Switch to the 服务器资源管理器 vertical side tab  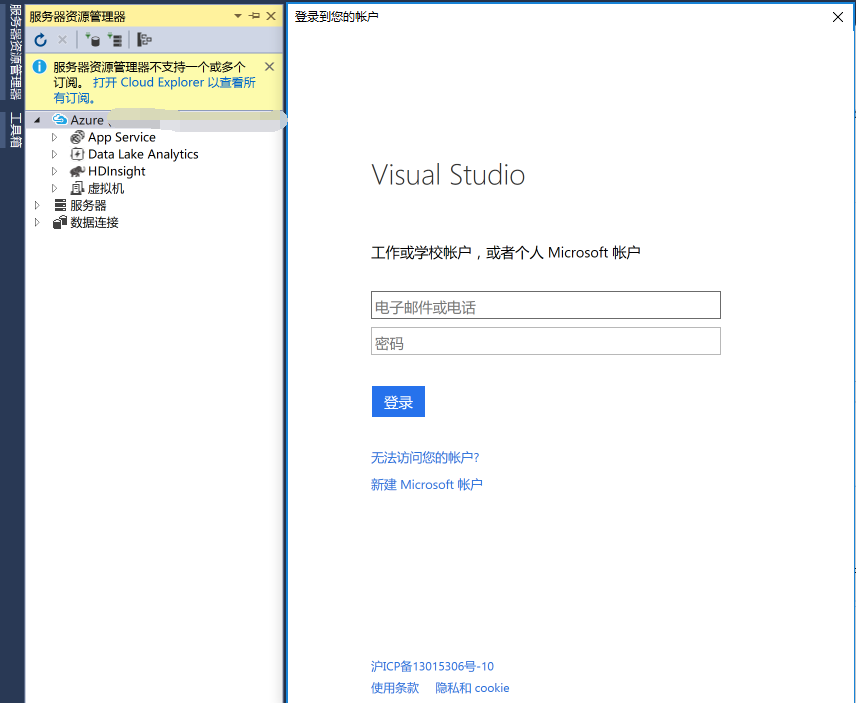click(15, 52)
